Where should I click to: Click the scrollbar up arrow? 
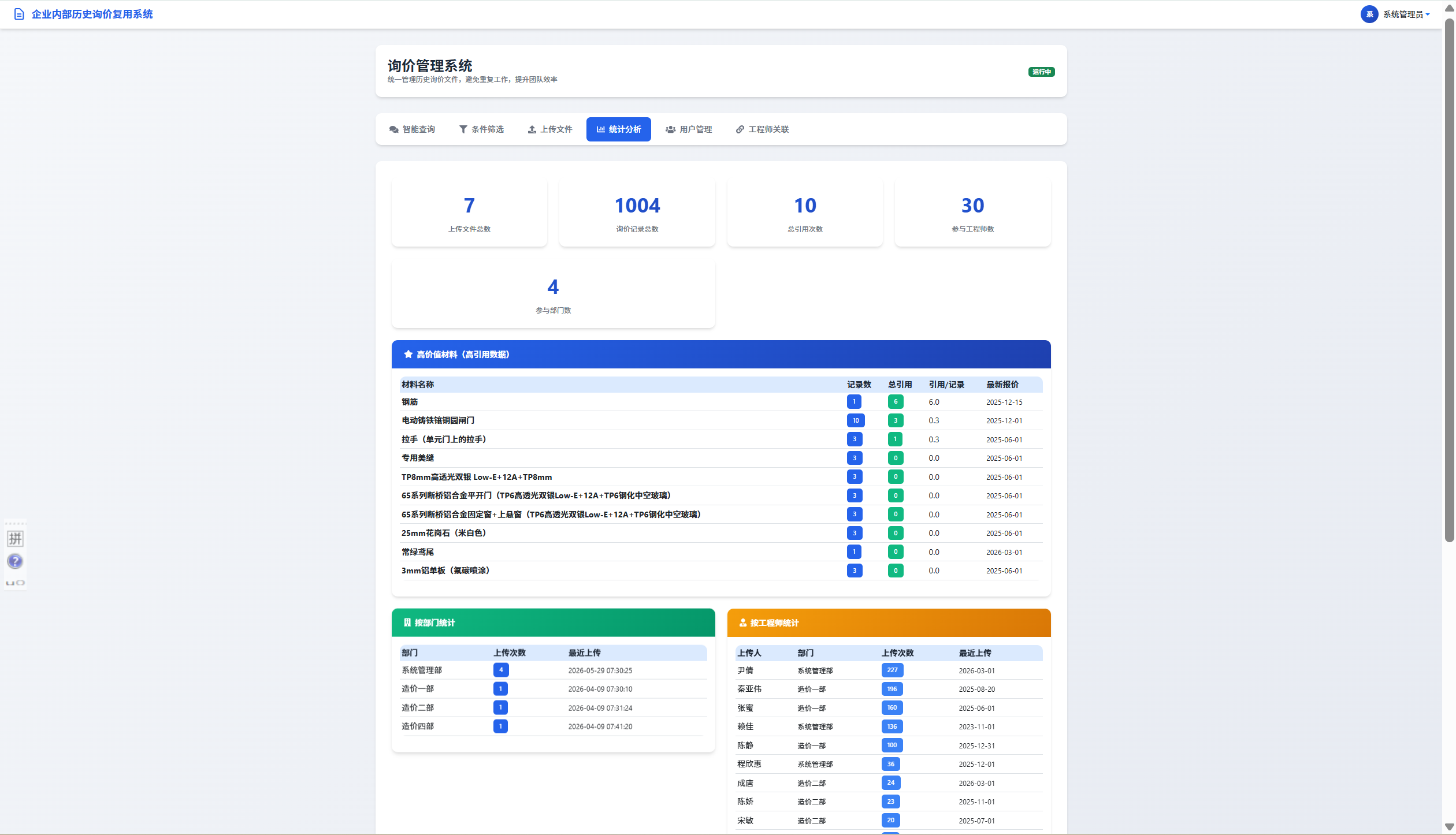(x=1449, y=8)
